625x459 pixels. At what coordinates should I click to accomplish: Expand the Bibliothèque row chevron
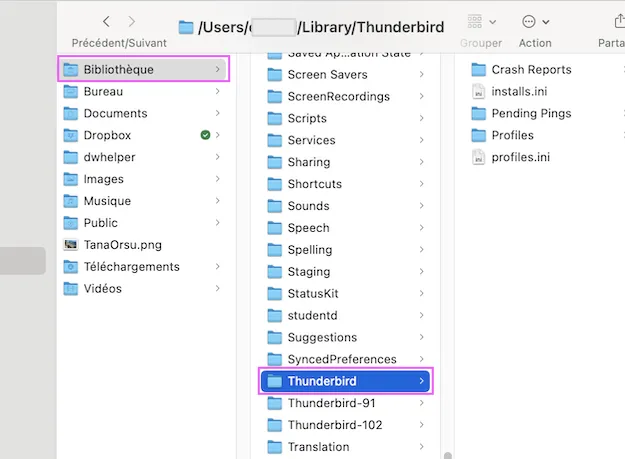click(x=218, y=69)
